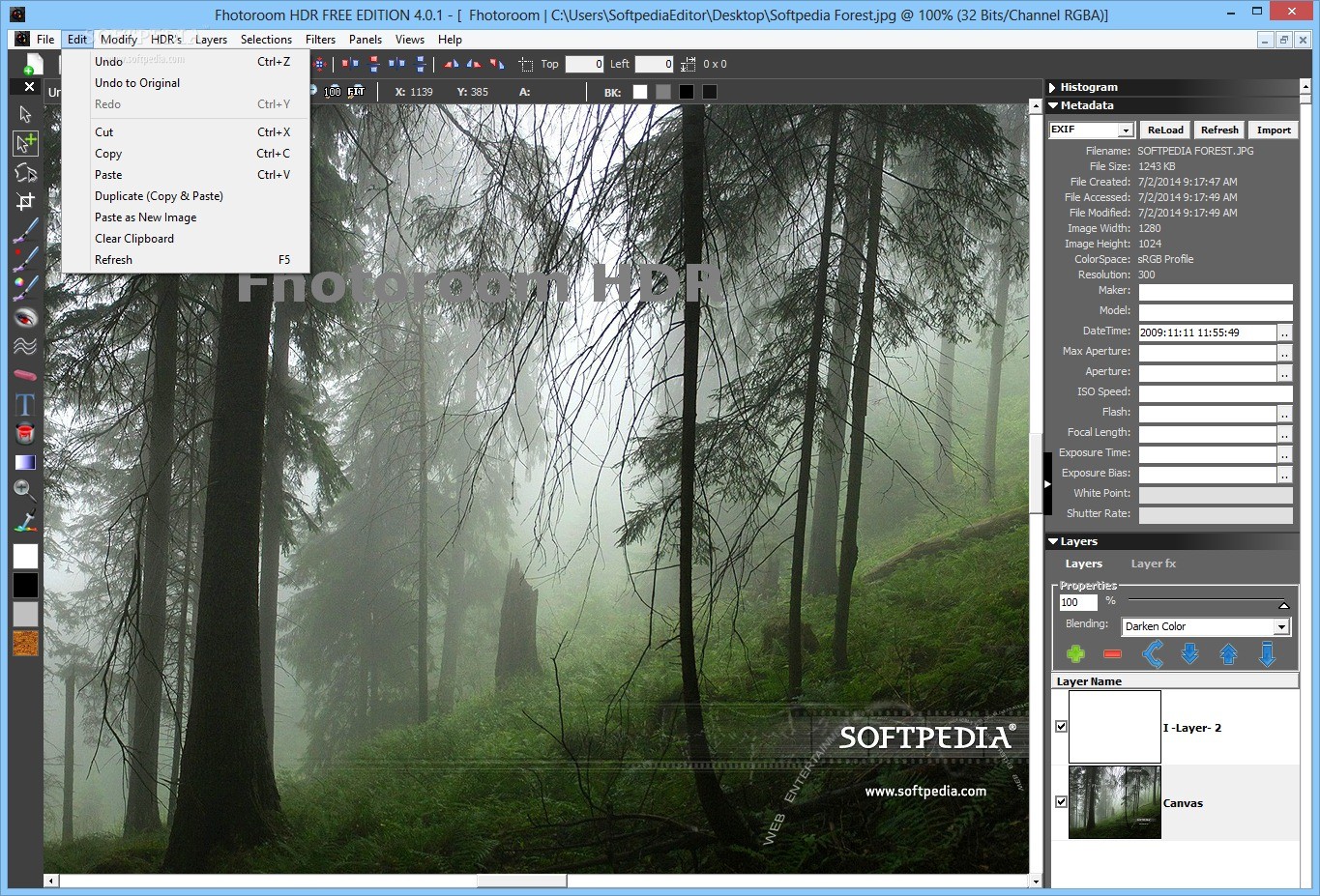Choose Duplicate (Copy & Paste) menu entry
Image resolution: width=1320 pixels, height=896 pixels.
click(186, 196)
